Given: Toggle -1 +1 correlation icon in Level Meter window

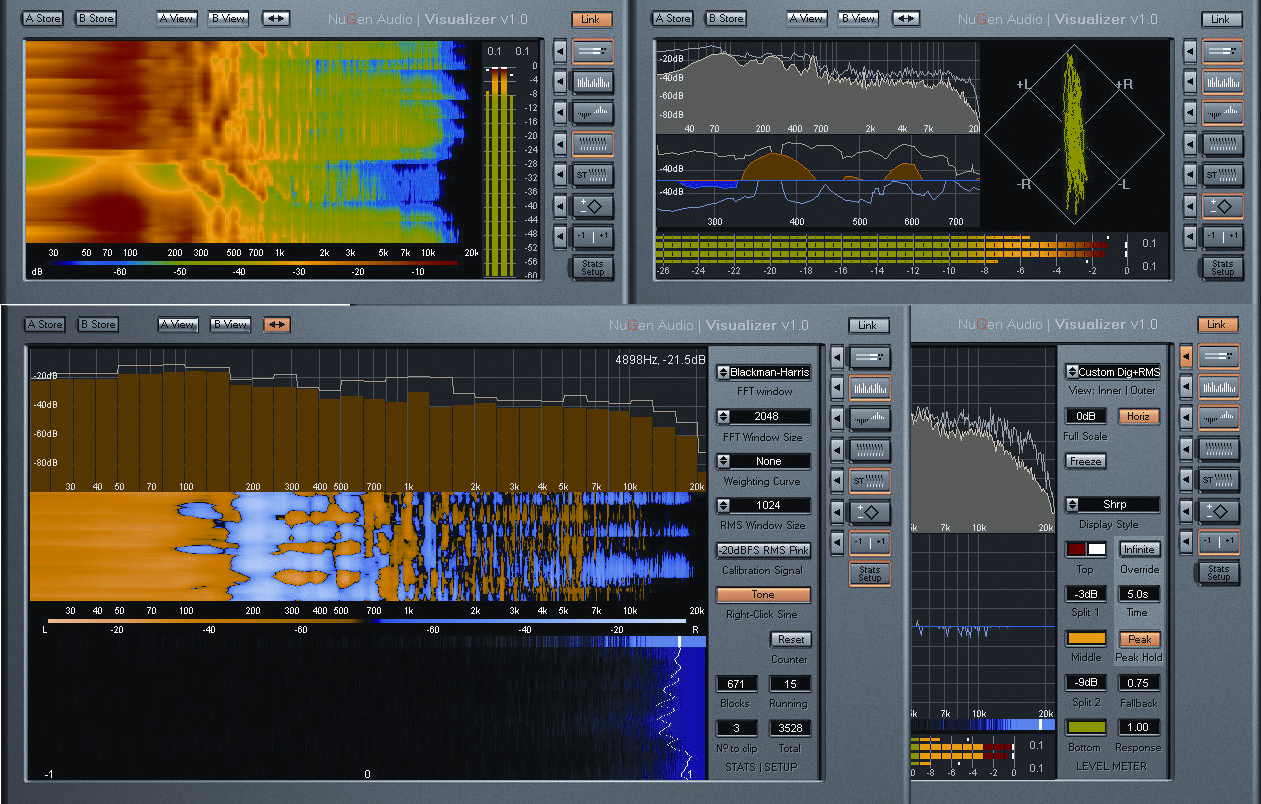Looking at the screenshot, I should pyautogui.click(x=1219, y=542).
